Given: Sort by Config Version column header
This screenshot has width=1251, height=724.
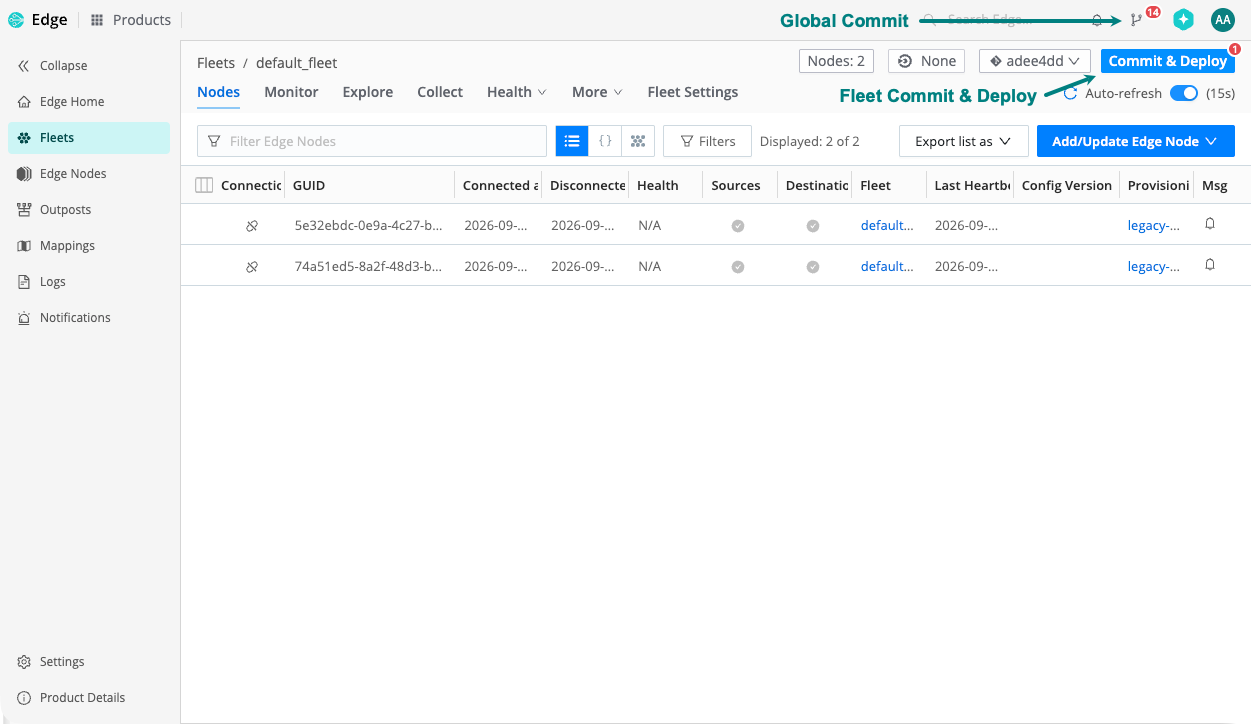Looking at the screenshot, I should coord(1067,186).
